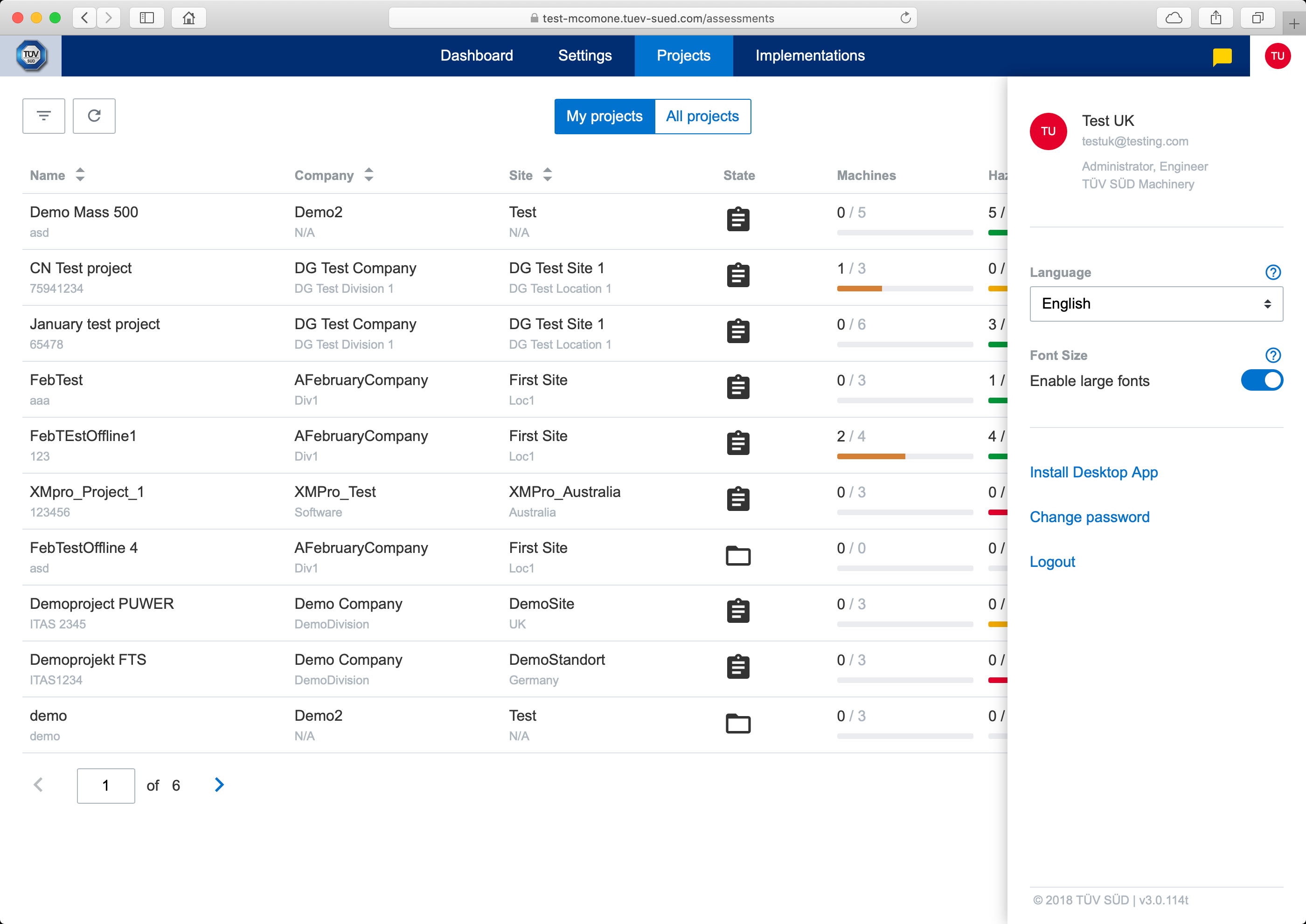The width and height of the screenshot is (1306, 924).
Task: Open the yellow chat feedback icon
Action: pyautogui.click(x=1222, y=56)
